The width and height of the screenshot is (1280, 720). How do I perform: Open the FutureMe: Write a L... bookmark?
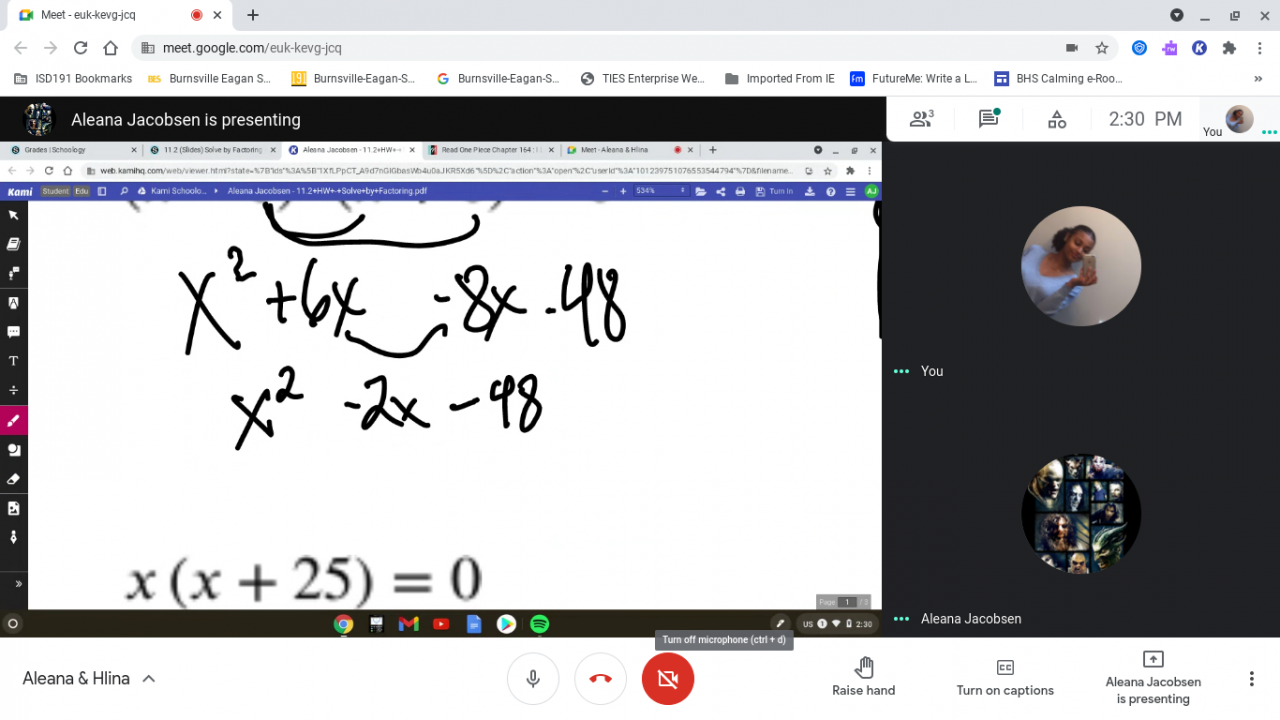913,79
